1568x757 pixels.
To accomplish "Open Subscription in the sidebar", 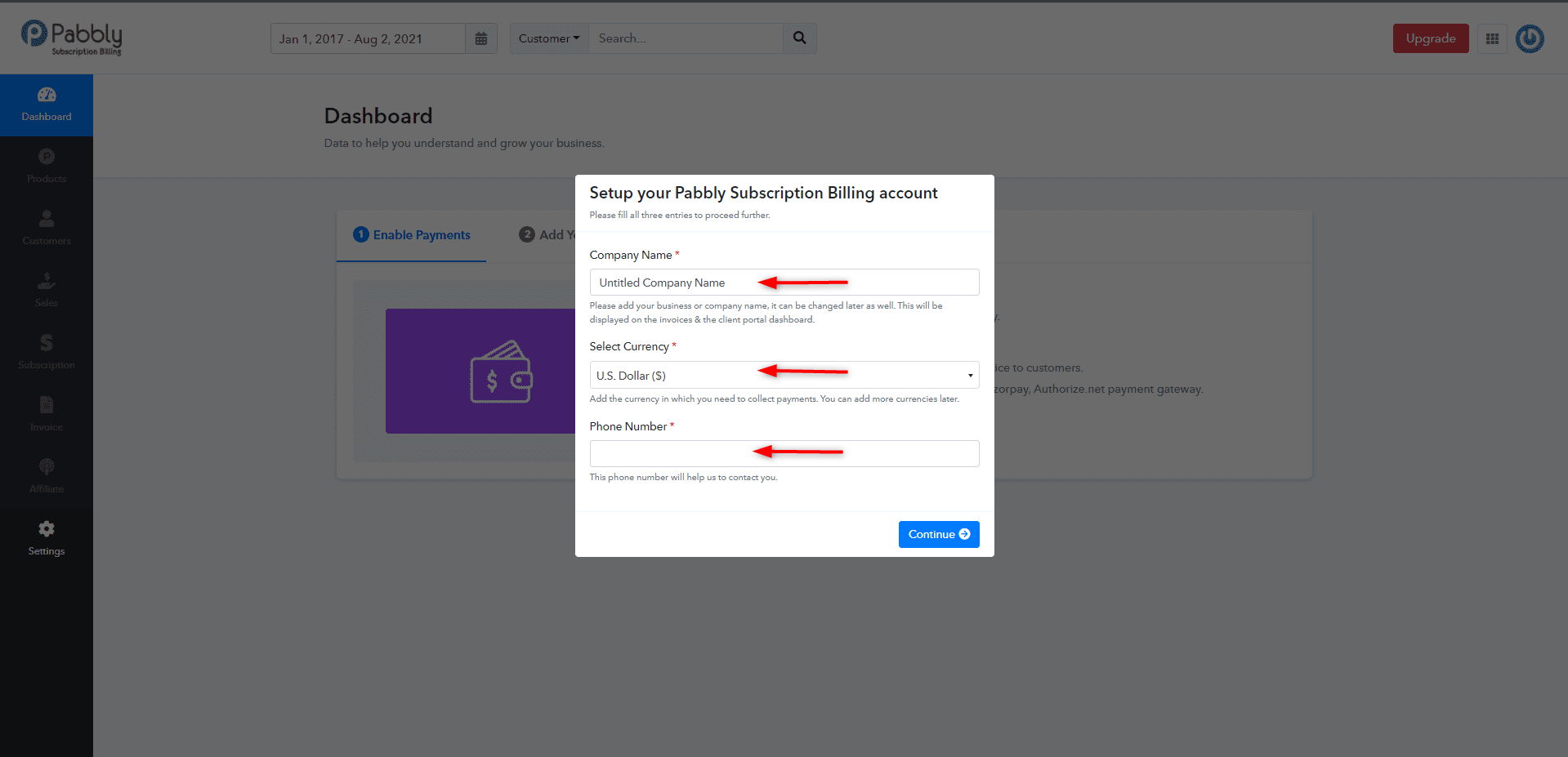I will [x=47, y=354].
